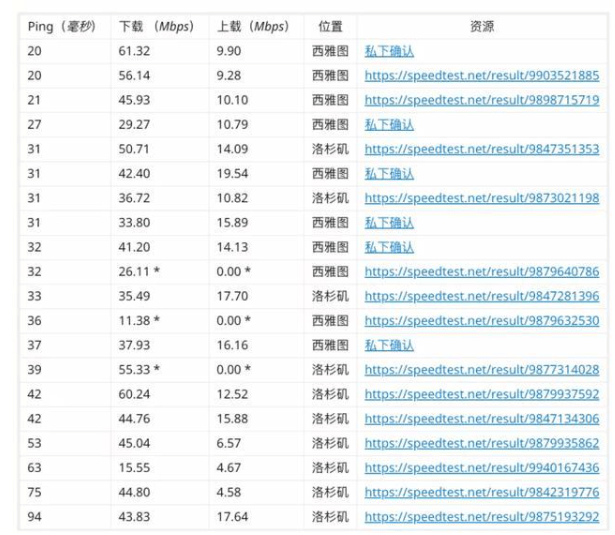Select the download value 44.76
The width and height of the screenshot is (615, 535).
134,419
